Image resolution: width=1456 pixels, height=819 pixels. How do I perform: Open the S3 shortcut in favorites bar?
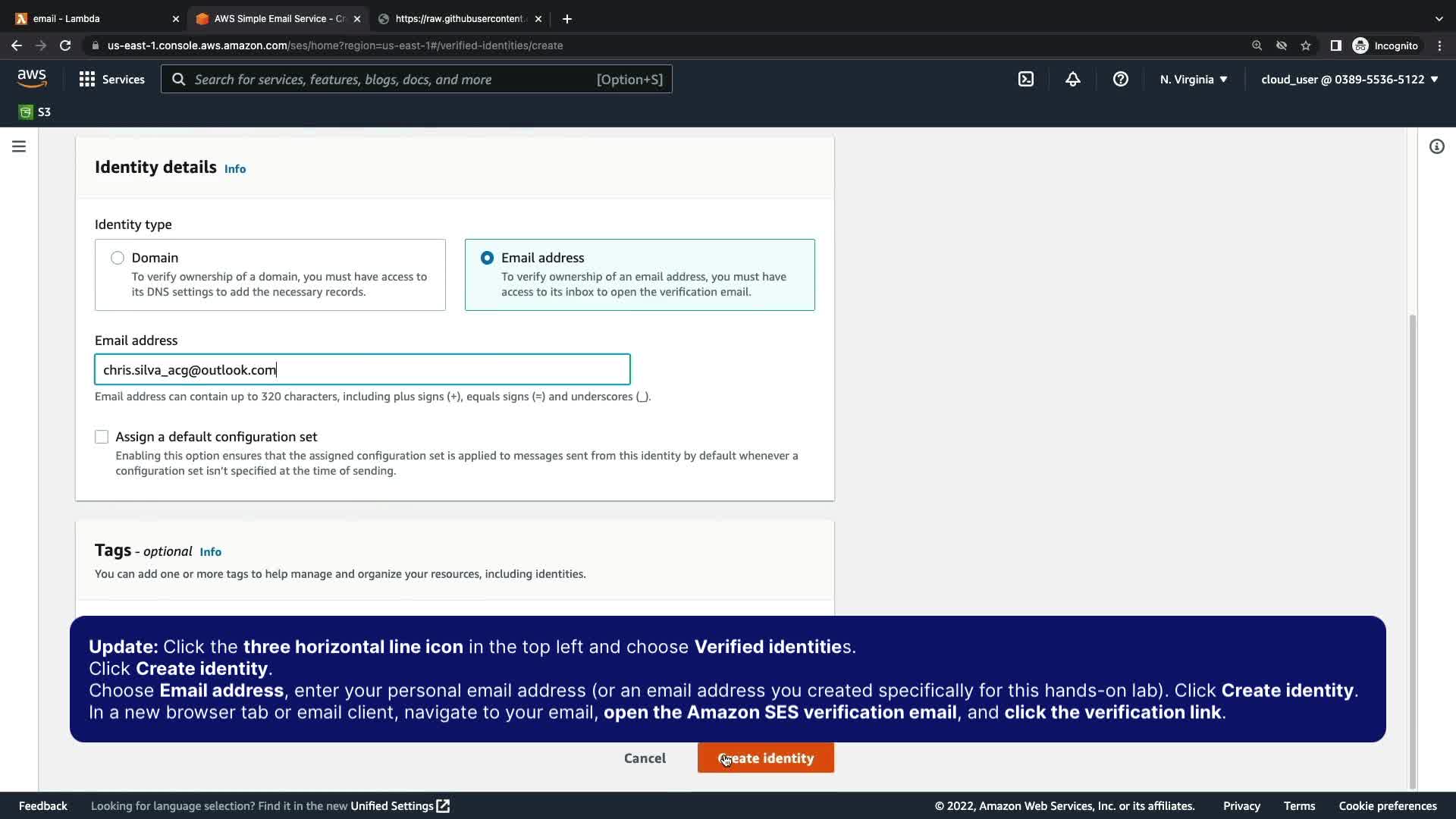(x=35, y=112)
